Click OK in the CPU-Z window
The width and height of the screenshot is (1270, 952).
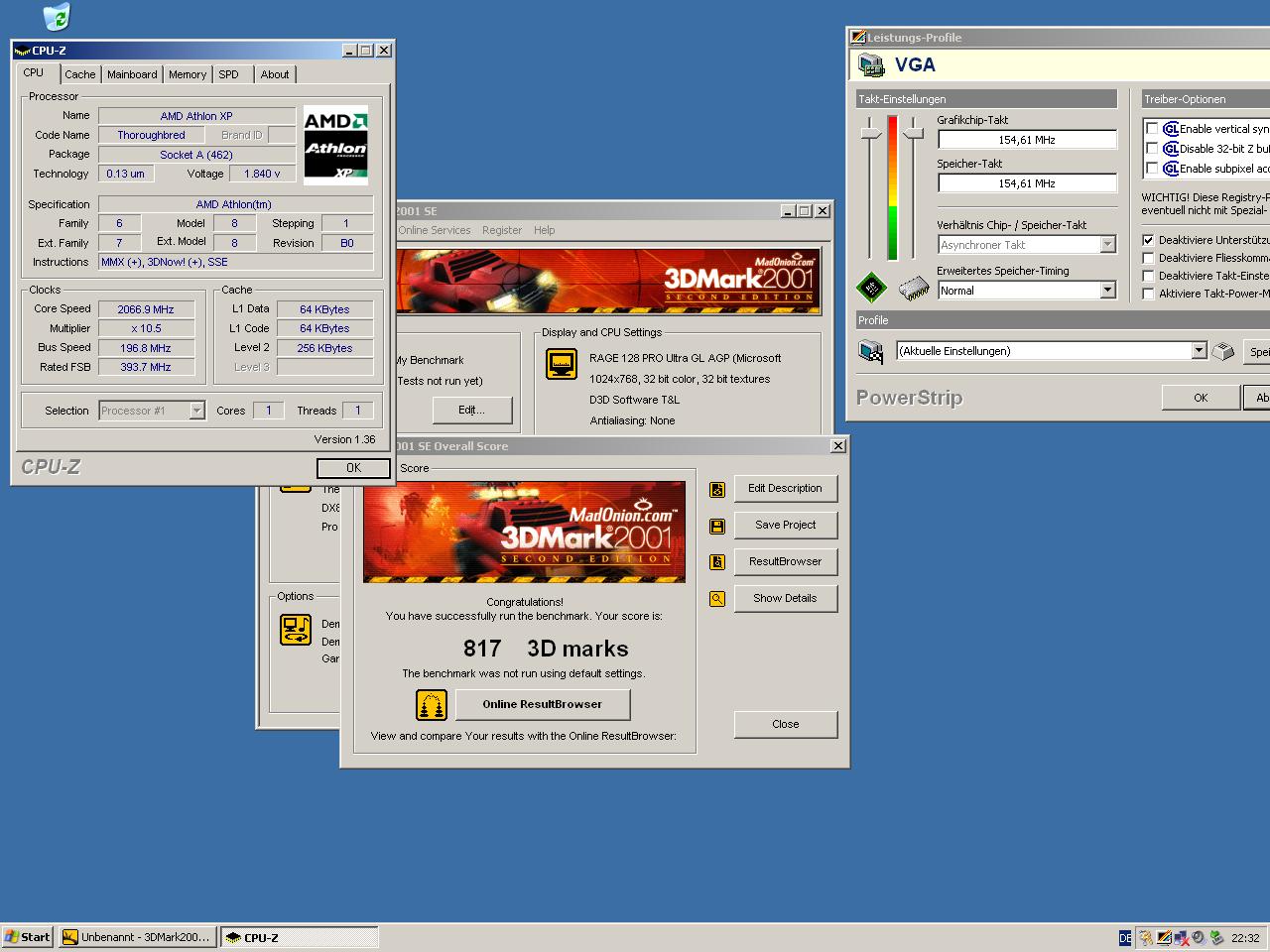(353, 468)
